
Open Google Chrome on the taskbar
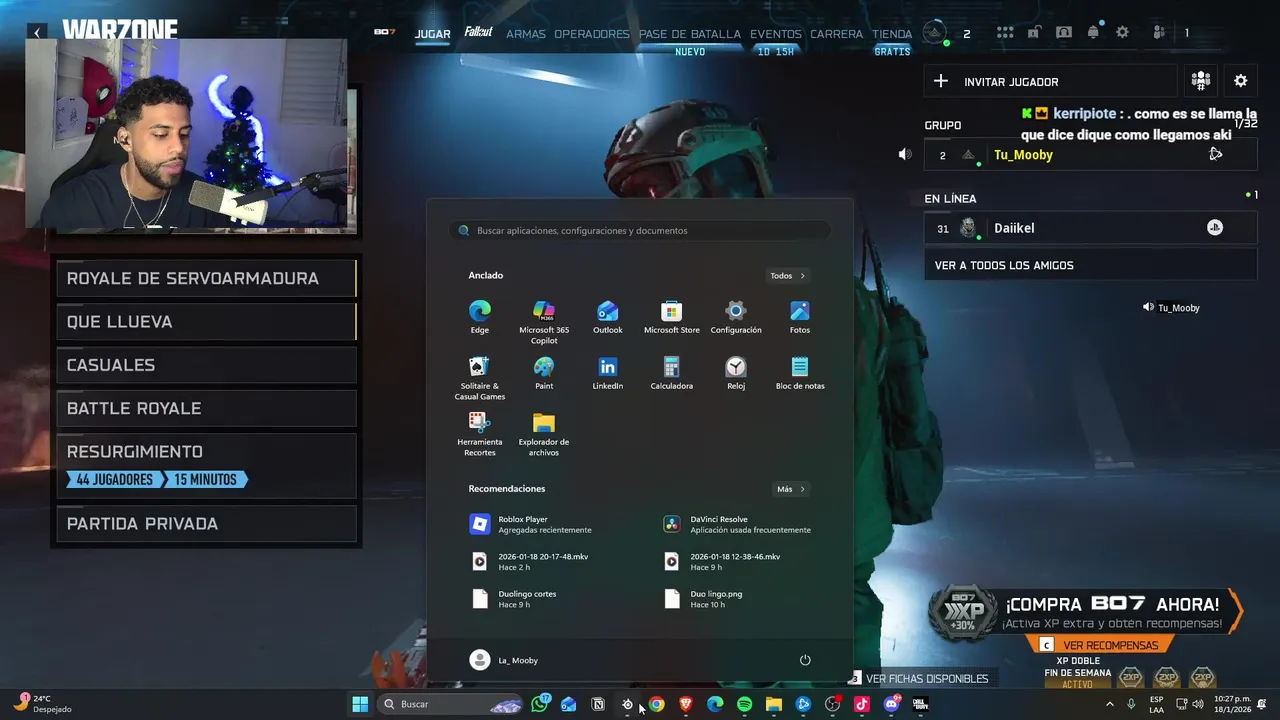click(x=656, y=704)
